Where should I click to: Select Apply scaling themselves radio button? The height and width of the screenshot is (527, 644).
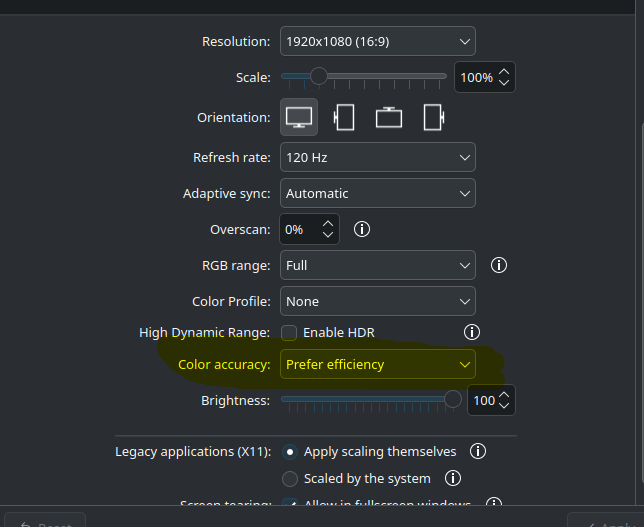click(290, 451)
